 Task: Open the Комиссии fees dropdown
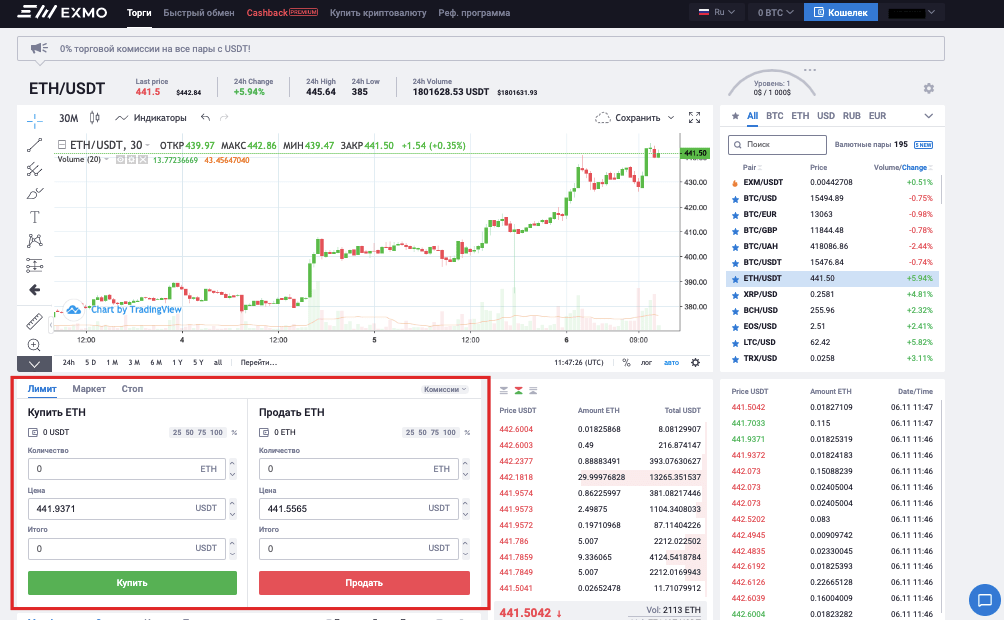[444, 389]
